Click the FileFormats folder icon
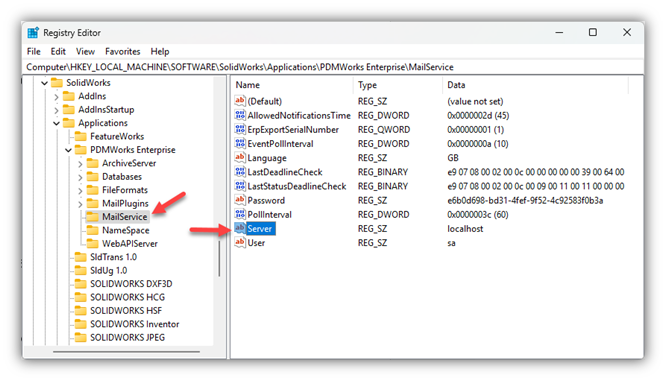 pos(93,190)
